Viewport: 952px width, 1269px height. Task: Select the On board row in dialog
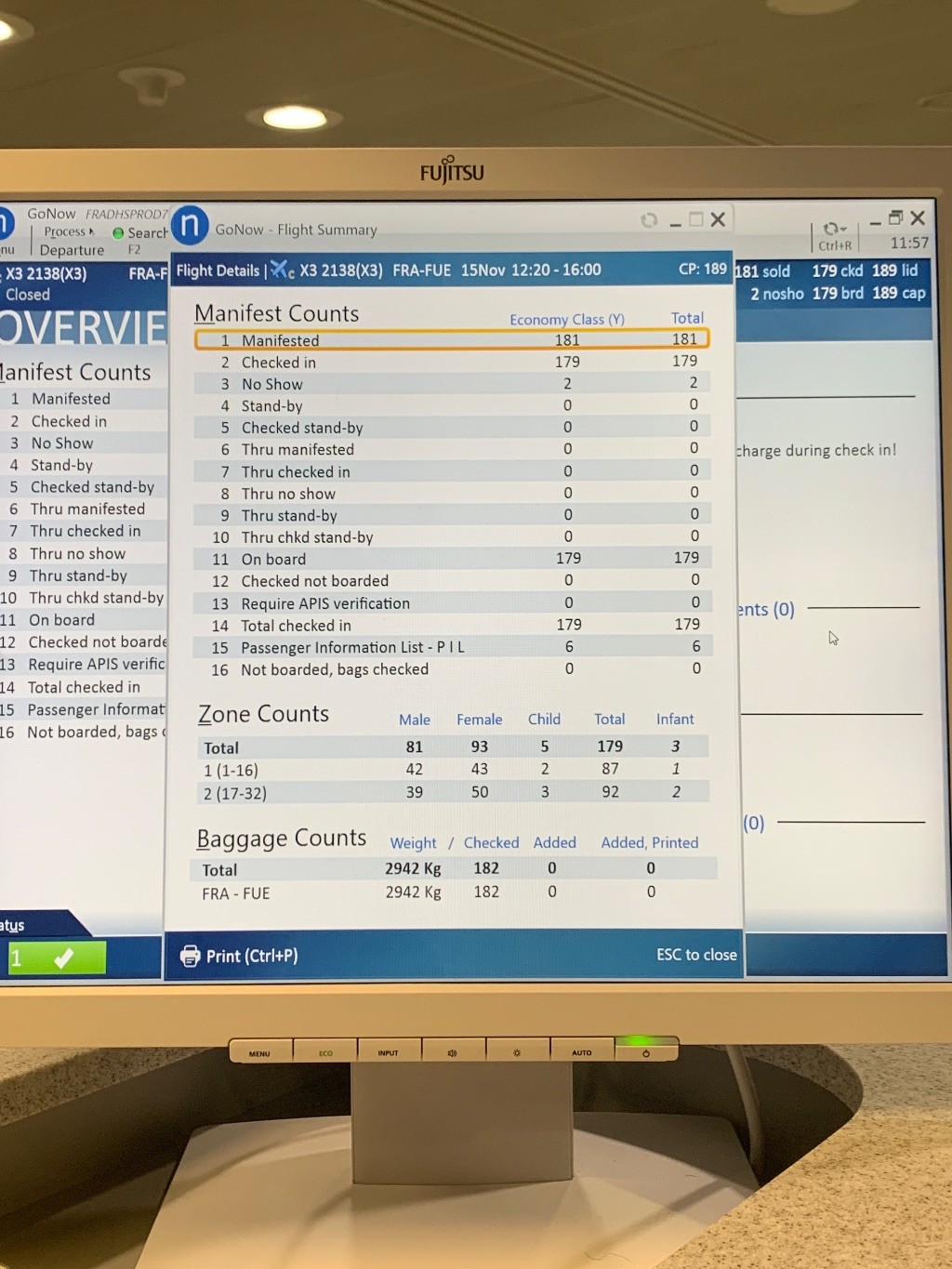pos(451,559)
